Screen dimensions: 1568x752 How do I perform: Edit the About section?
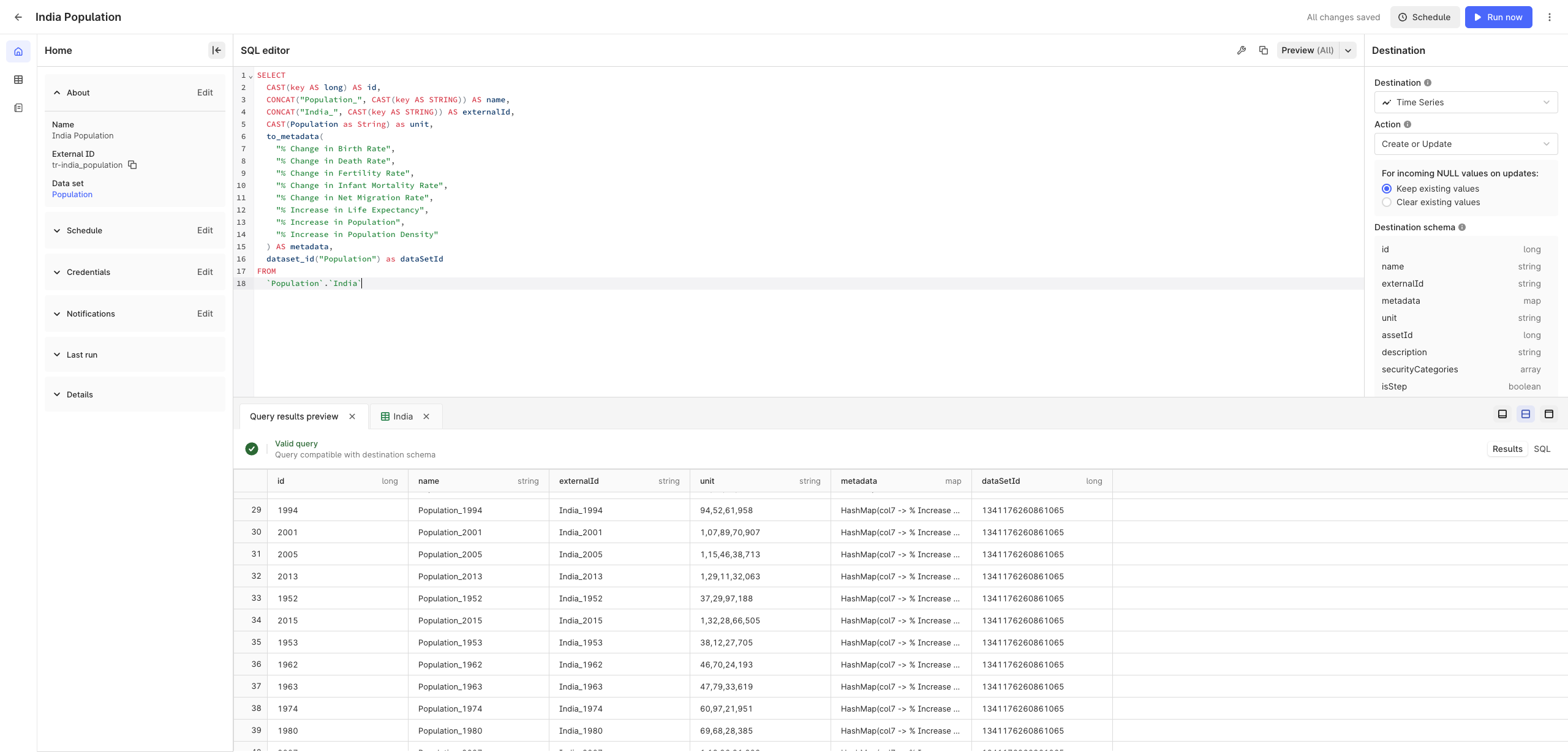(205, 92)
